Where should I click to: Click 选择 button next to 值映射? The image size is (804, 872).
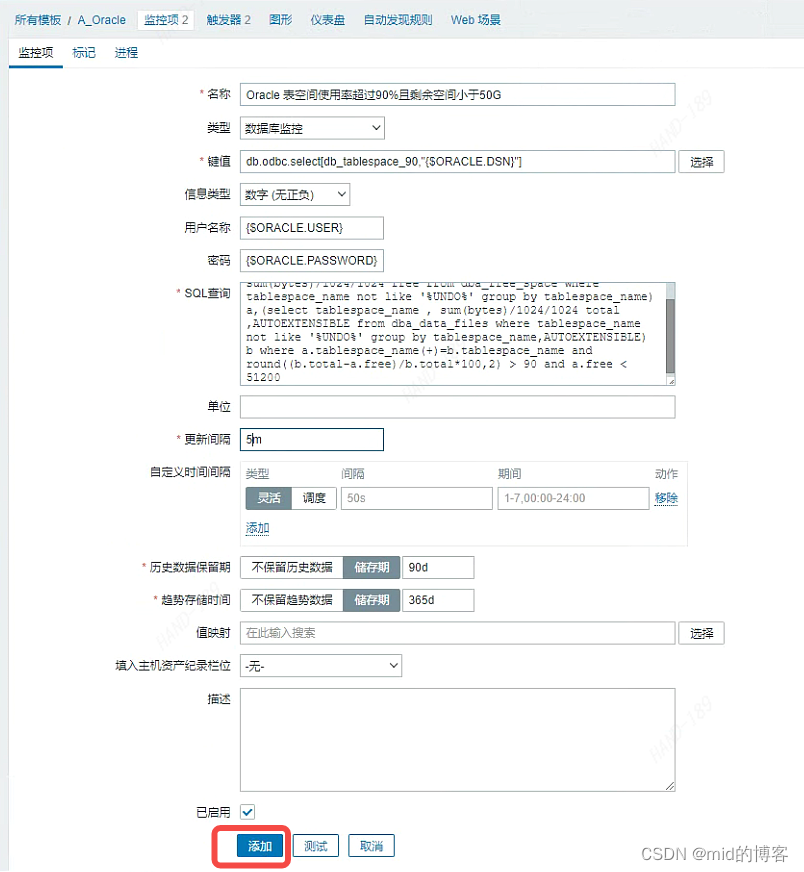pyautogui.click(x=701, y=633)
